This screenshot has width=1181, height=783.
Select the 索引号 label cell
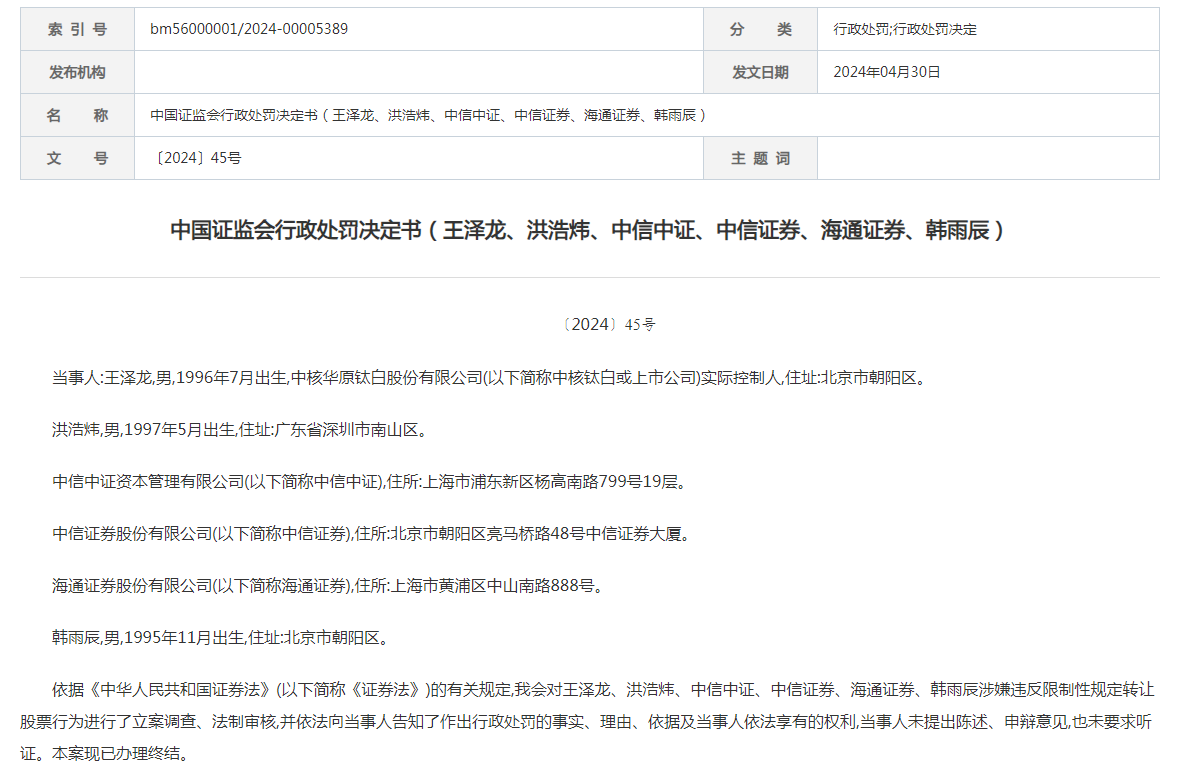78,29
